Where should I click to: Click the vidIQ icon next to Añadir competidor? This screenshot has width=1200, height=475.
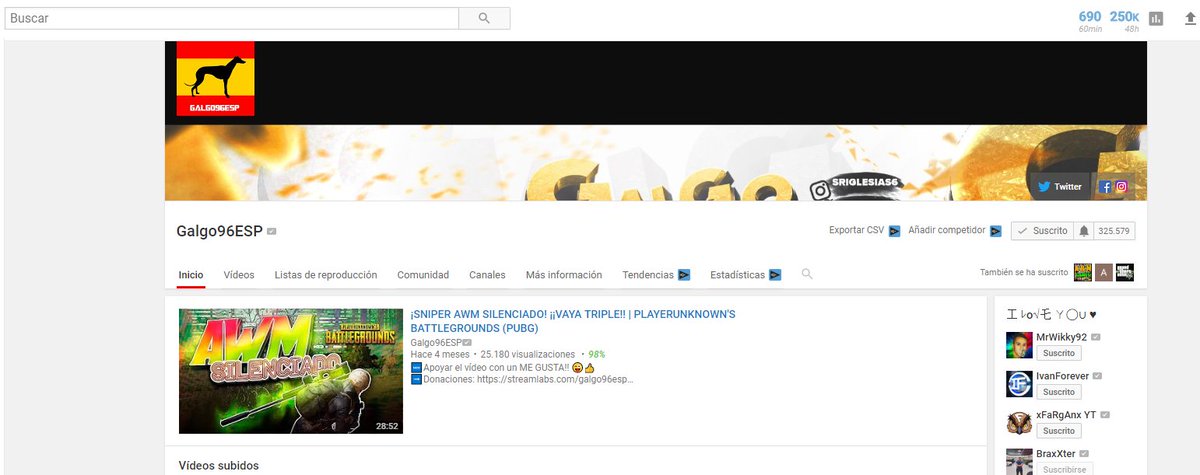click(996, 231)
